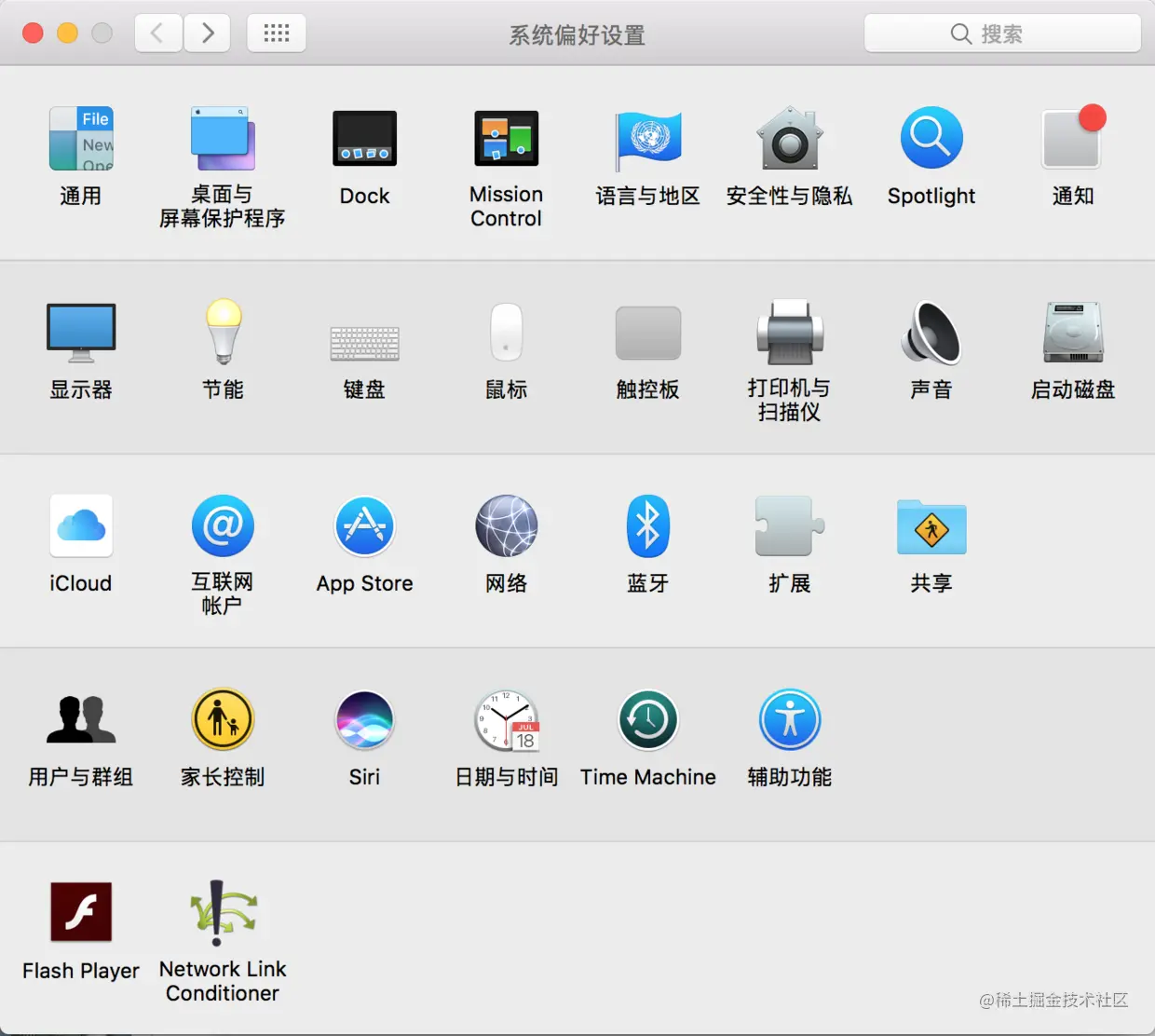Open 打印机与扫描仪 preferences
1155x1036 pixels.
pyautogui.click(x=790, y=333)
